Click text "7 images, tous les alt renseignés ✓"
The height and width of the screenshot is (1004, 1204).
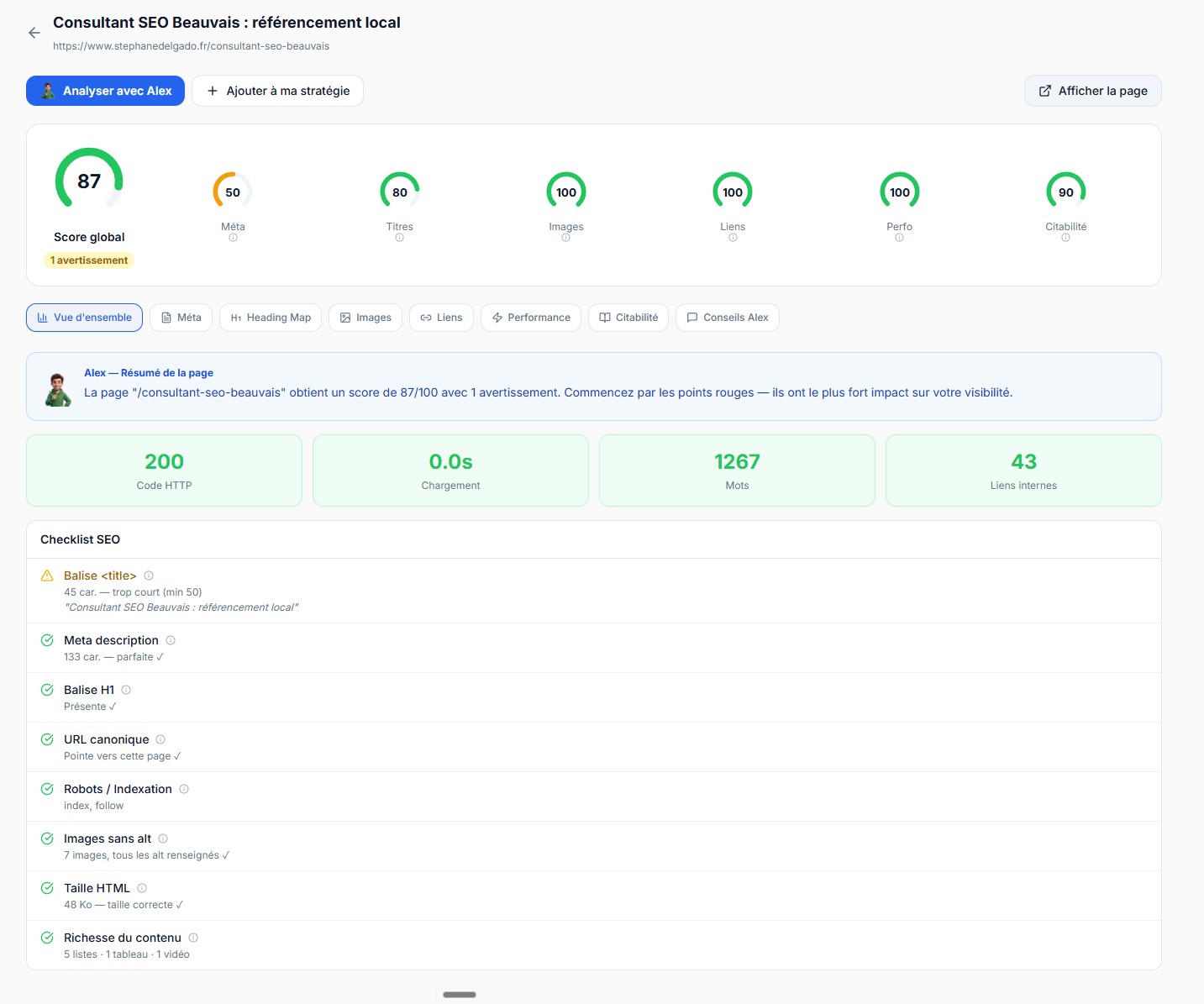click(x=147, y=855)
